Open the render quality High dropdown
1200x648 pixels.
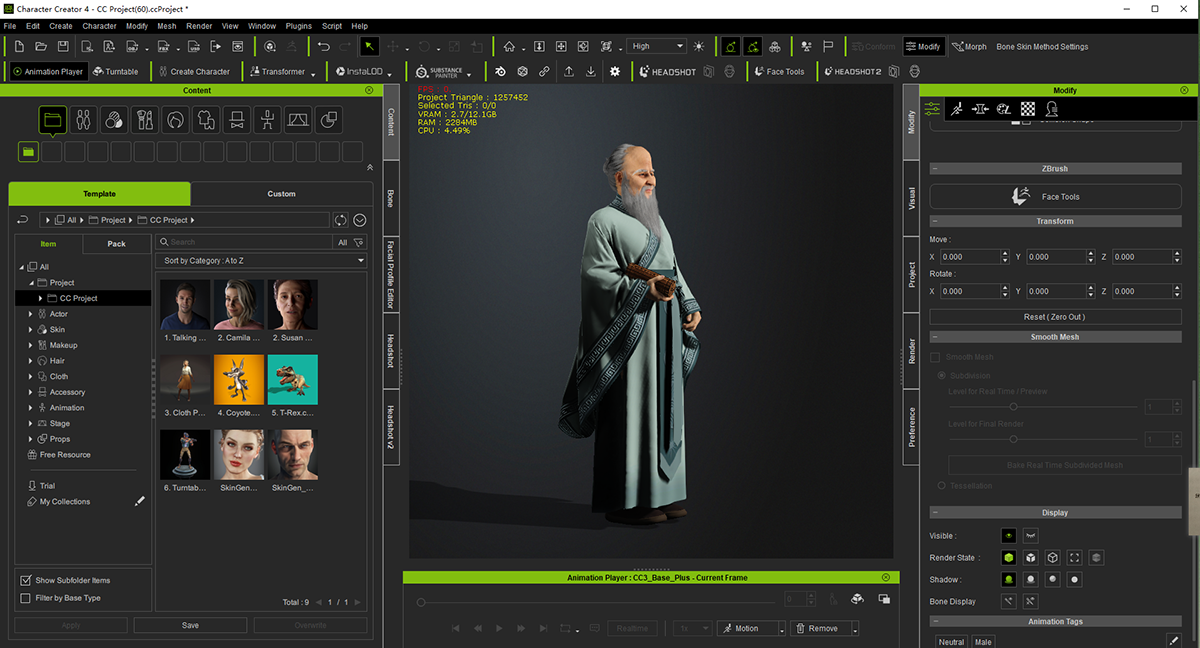(656, 46)
